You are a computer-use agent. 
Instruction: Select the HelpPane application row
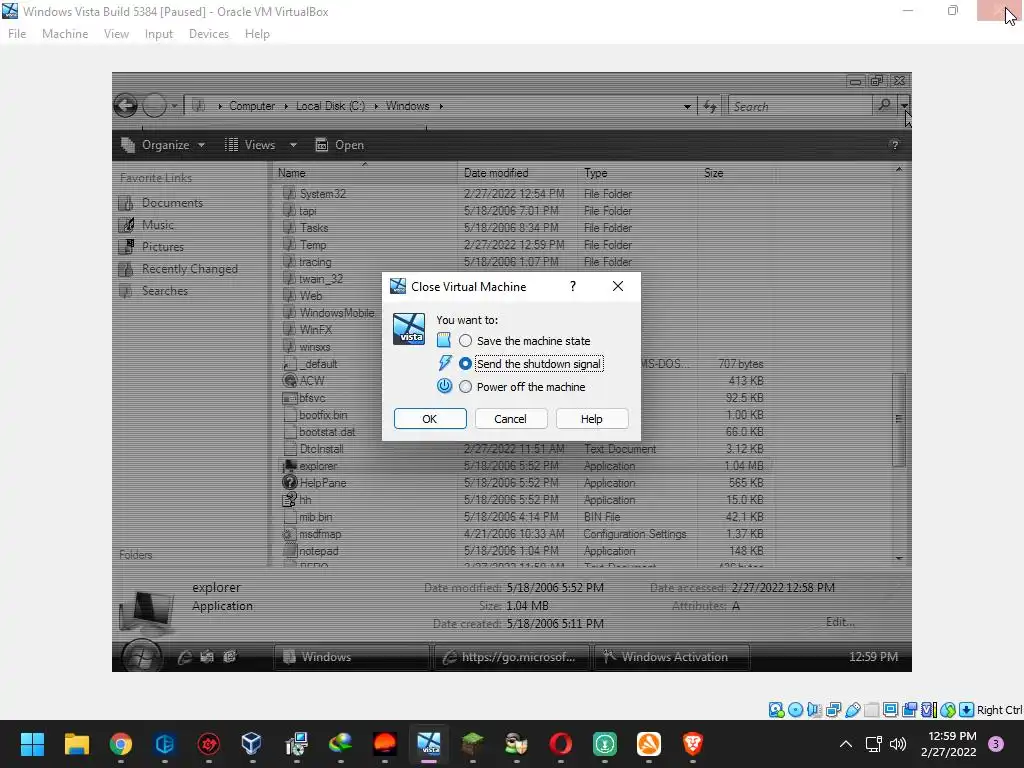click(522, 483)
